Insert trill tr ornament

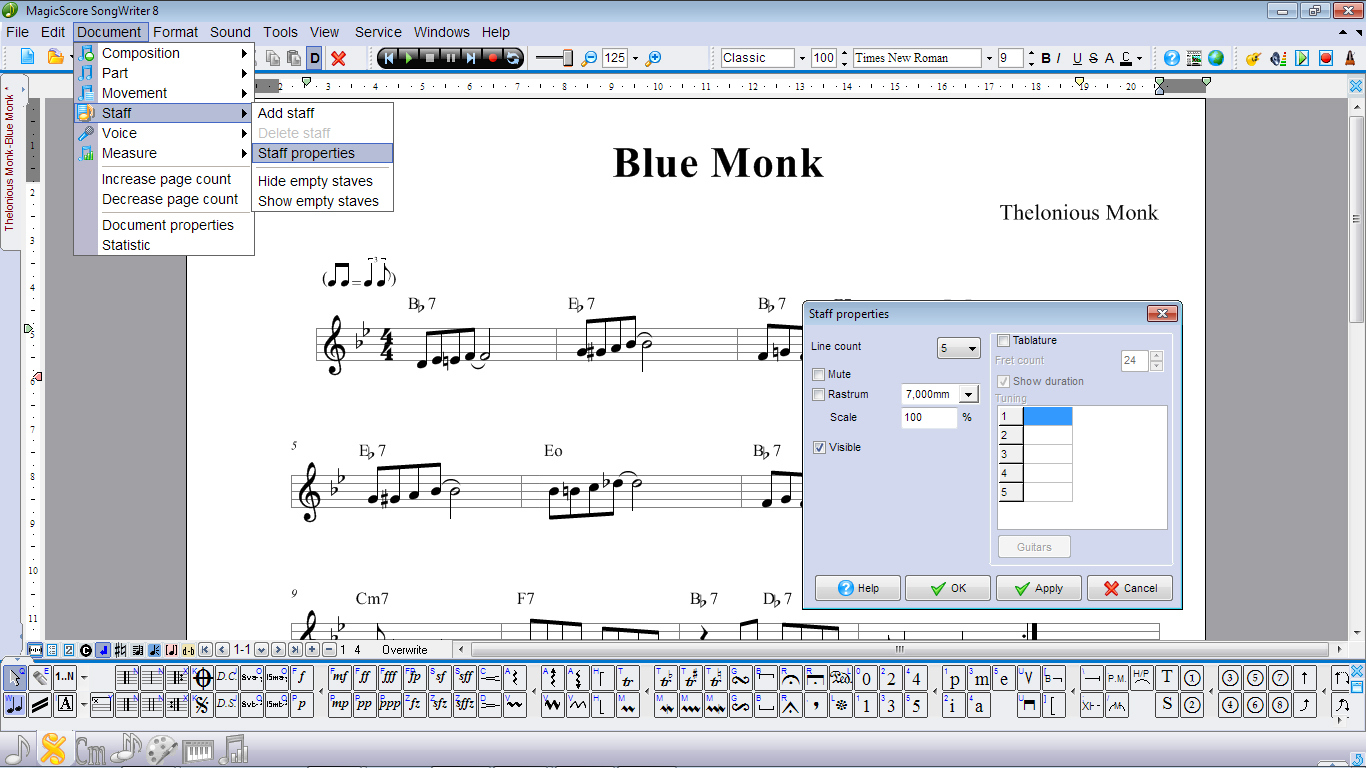[628, 677]
